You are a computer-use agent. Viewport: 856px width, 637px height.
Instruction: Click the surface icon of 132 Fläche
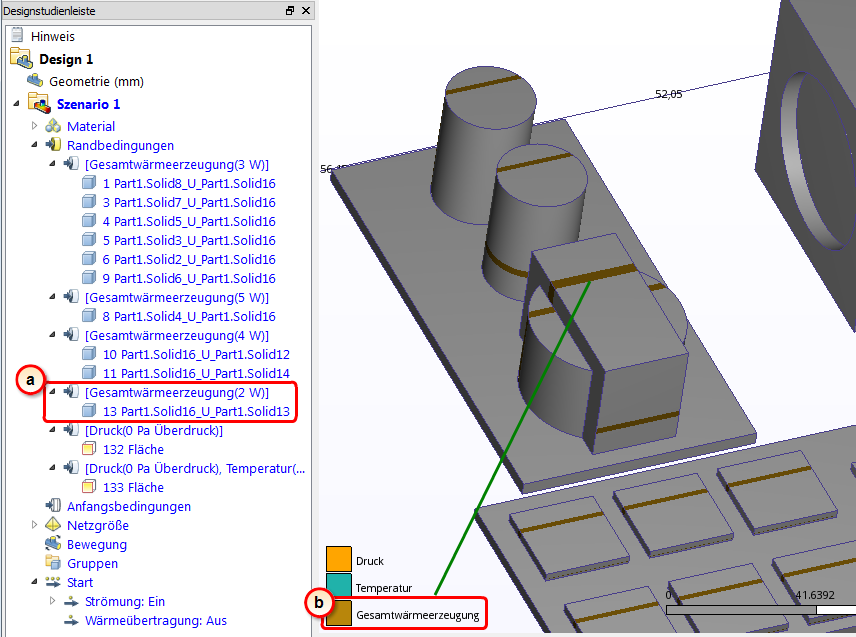click(89, 449)
